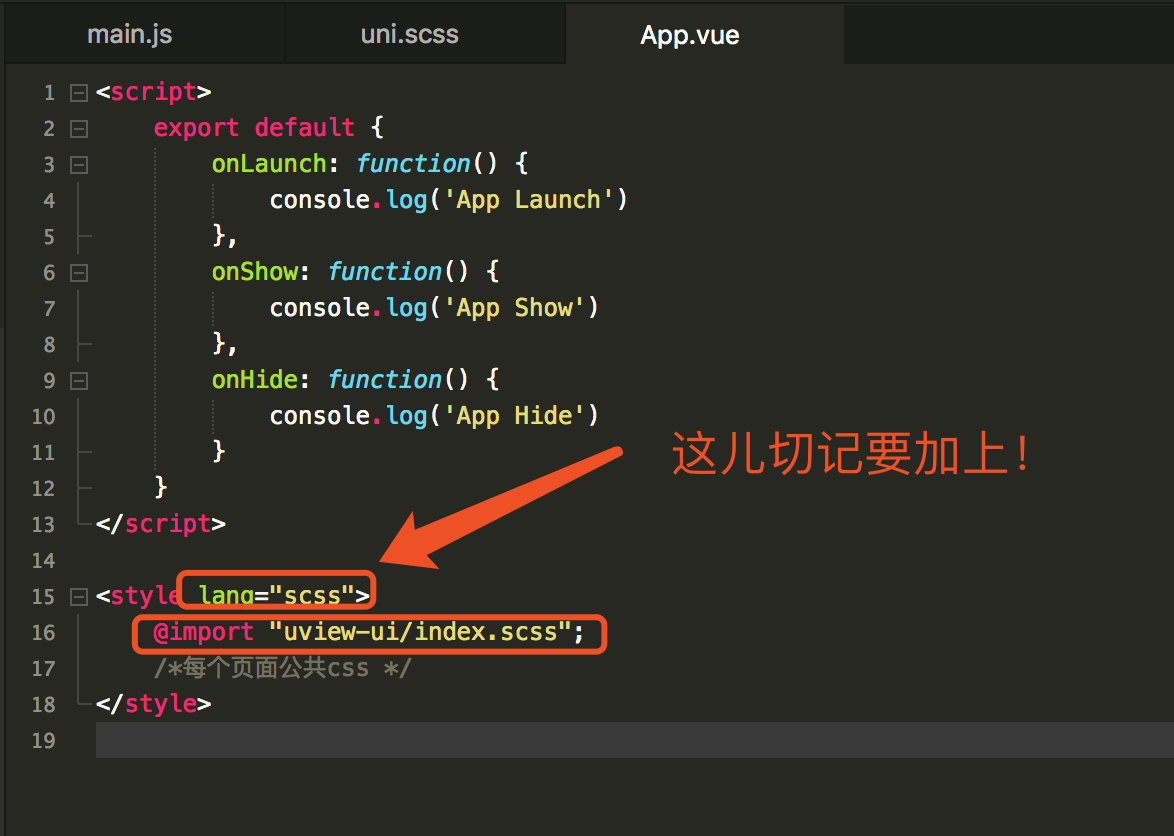Collapse the export default block

79,128
